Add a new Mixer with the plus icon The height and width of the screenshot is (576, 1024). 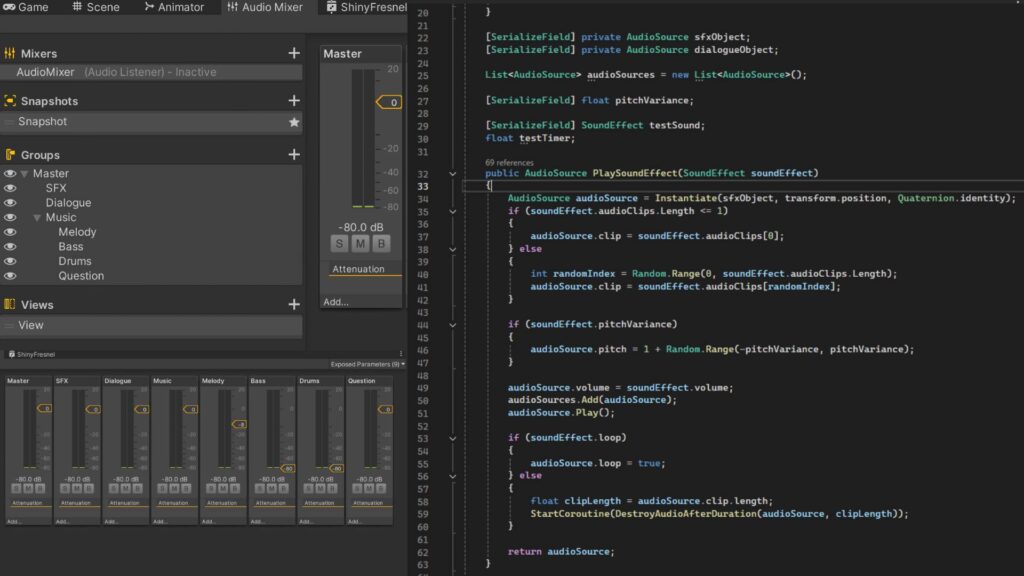pyautogui.click(x=295, y=53)
